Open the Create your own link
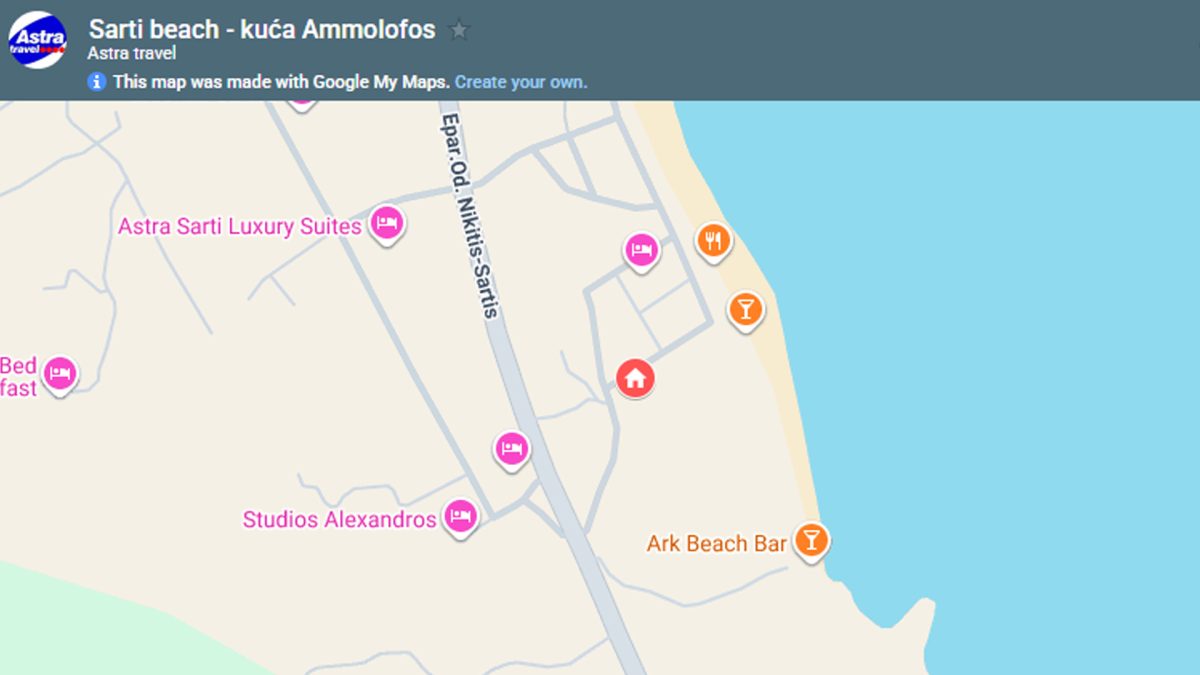The width and height of the screenshot is (1200, 675). [521, 82]
